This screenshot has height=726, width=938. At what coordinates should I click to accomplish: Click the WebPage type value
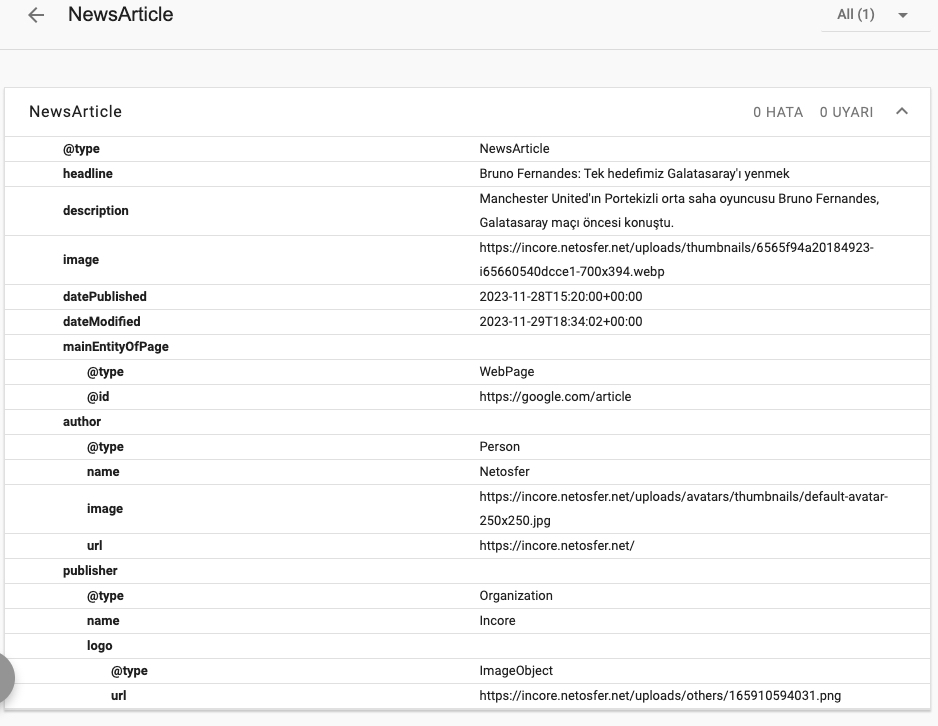(507, 371)
